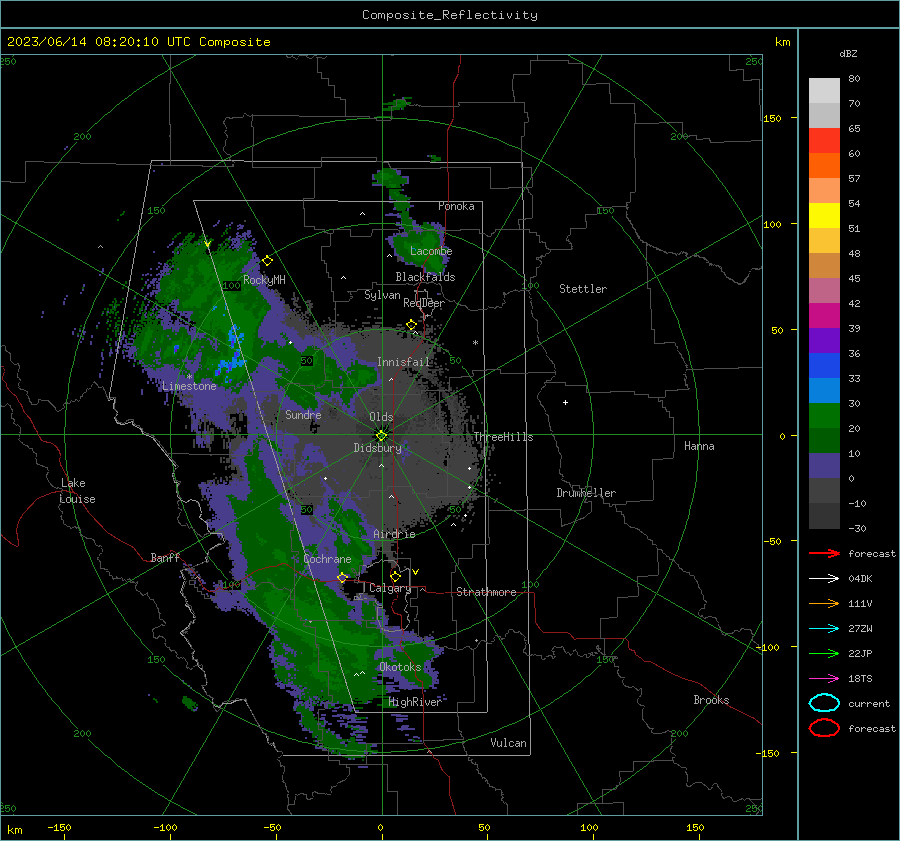Click the Okotoks city label

[x=400, y=667]
